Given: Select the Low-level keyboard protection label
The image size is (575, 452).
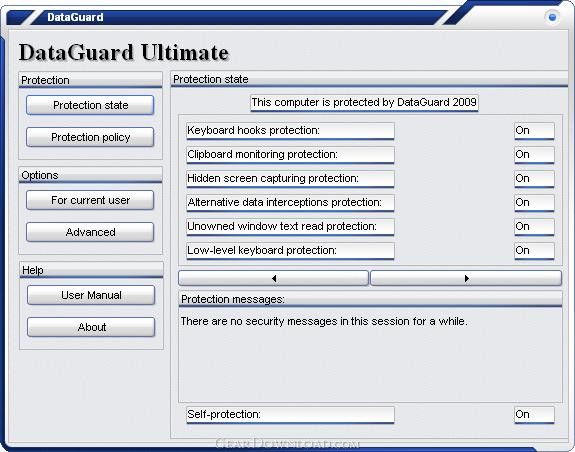Looking at the screenshot, I should [x=290, y=251].
